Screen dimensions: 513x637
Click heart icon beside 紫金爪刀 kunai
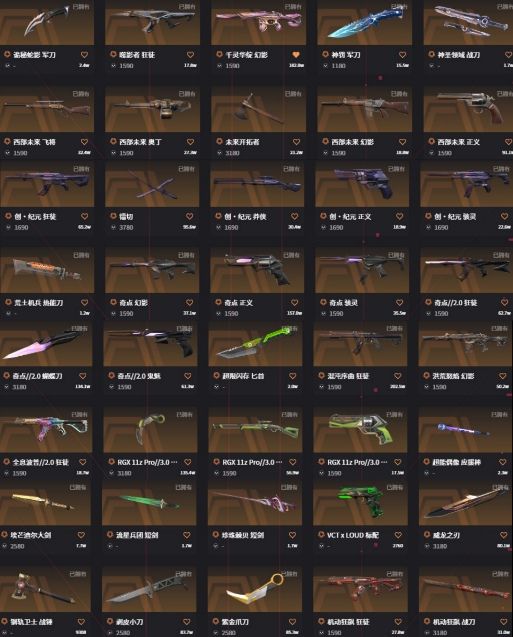(292, 622)
